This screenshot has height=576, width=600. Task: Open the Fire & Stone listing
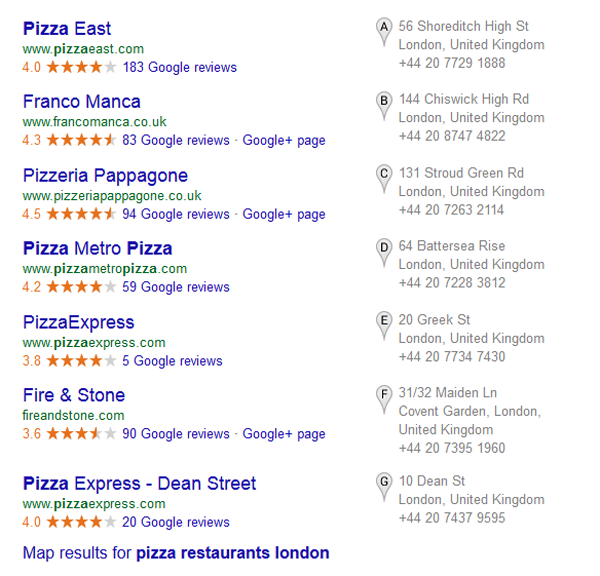pyautogui.click(x=74, y=395)
